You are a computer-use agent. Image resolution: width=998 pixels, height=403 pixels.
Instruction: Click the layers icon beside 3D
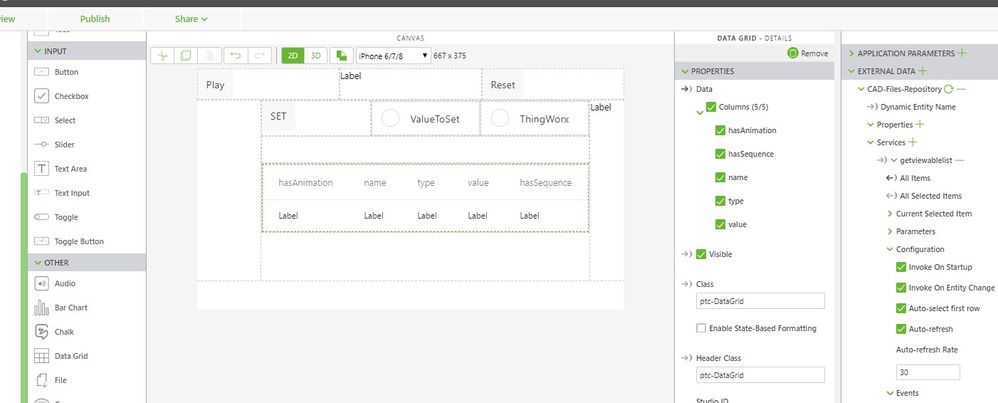pyautogui.click(x=342, y=55)
